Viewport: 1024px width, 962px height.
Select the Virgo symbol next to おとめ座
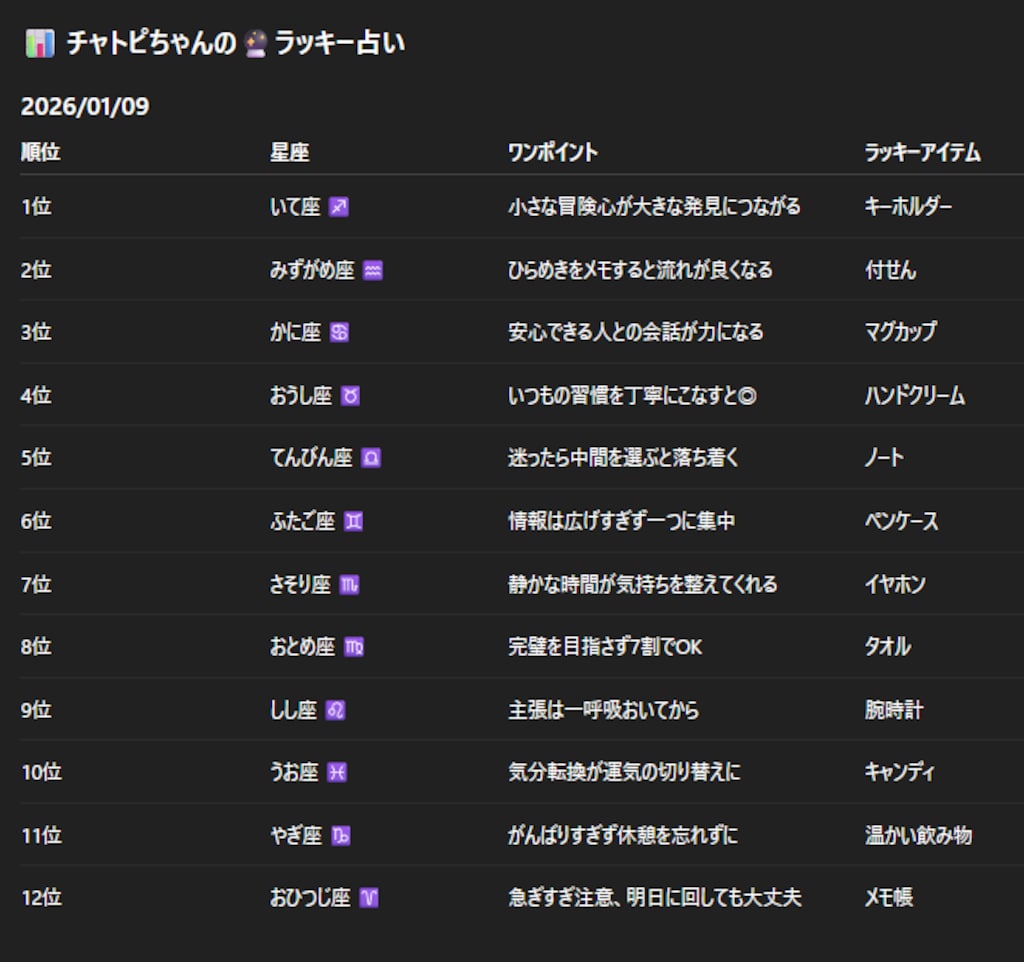click(x=356, y=647)
